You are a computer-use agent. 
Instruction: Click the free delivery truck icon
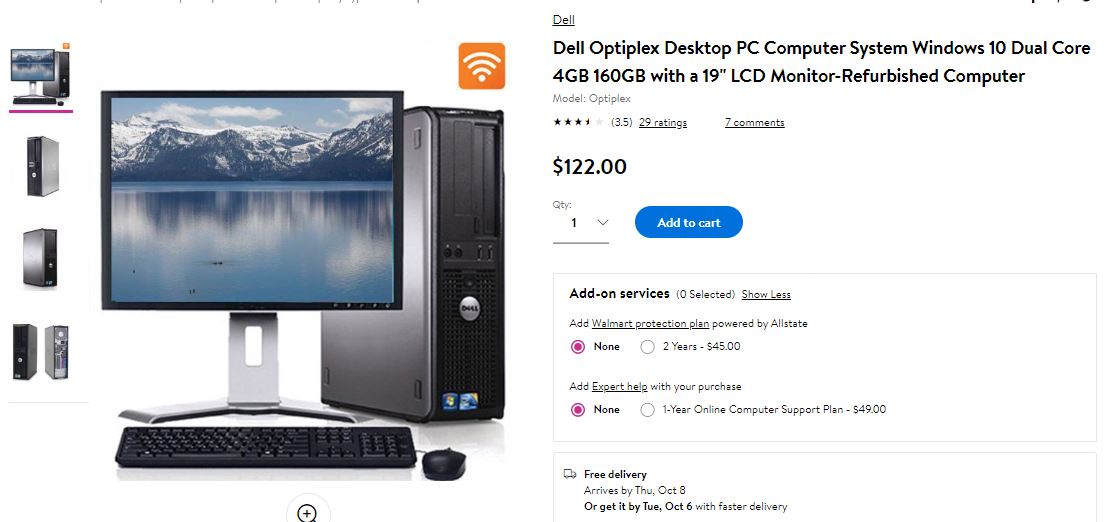570,474
